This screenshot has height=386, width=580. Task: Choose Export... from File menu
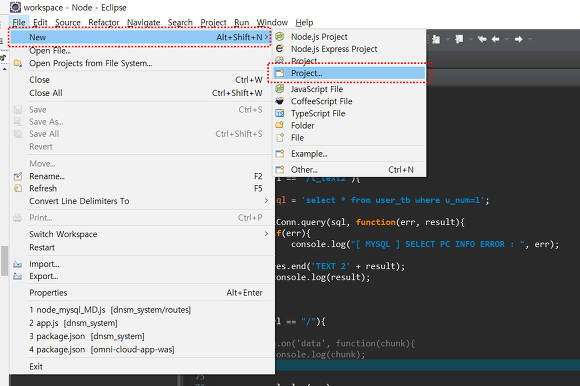click(x=141, y=276)
